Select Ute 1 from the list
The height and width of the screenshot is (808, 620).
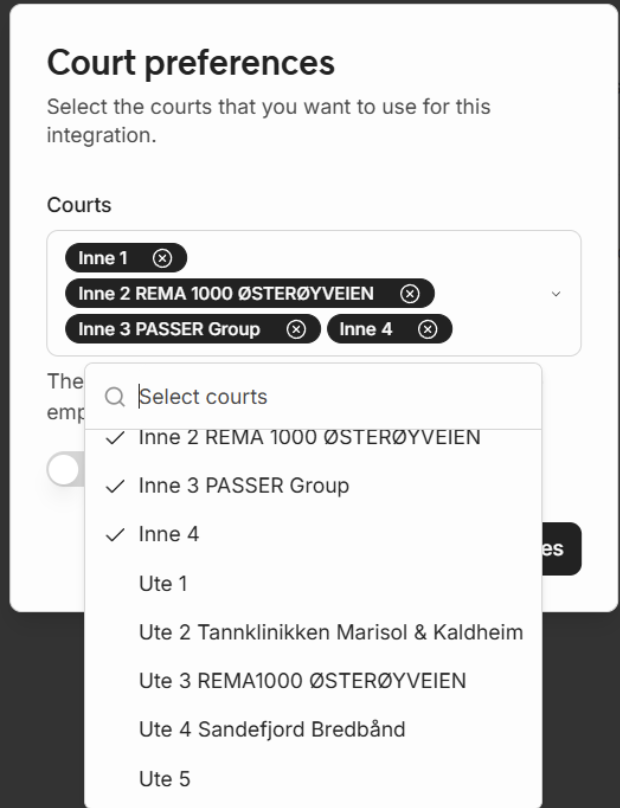pos(163,584)
